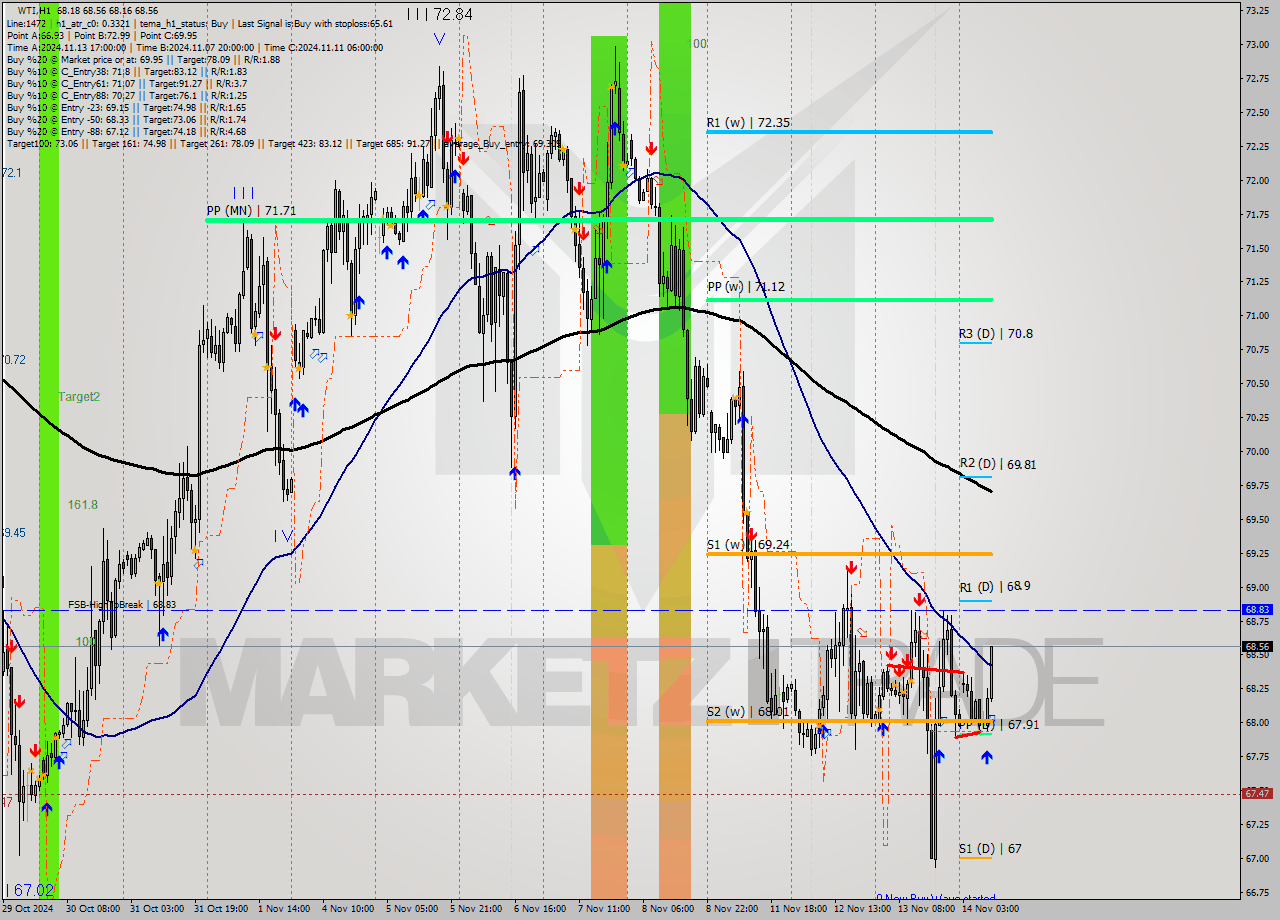
Task: Select the 'S1 (w) | 69.24' support label
Action: (748, 545)
